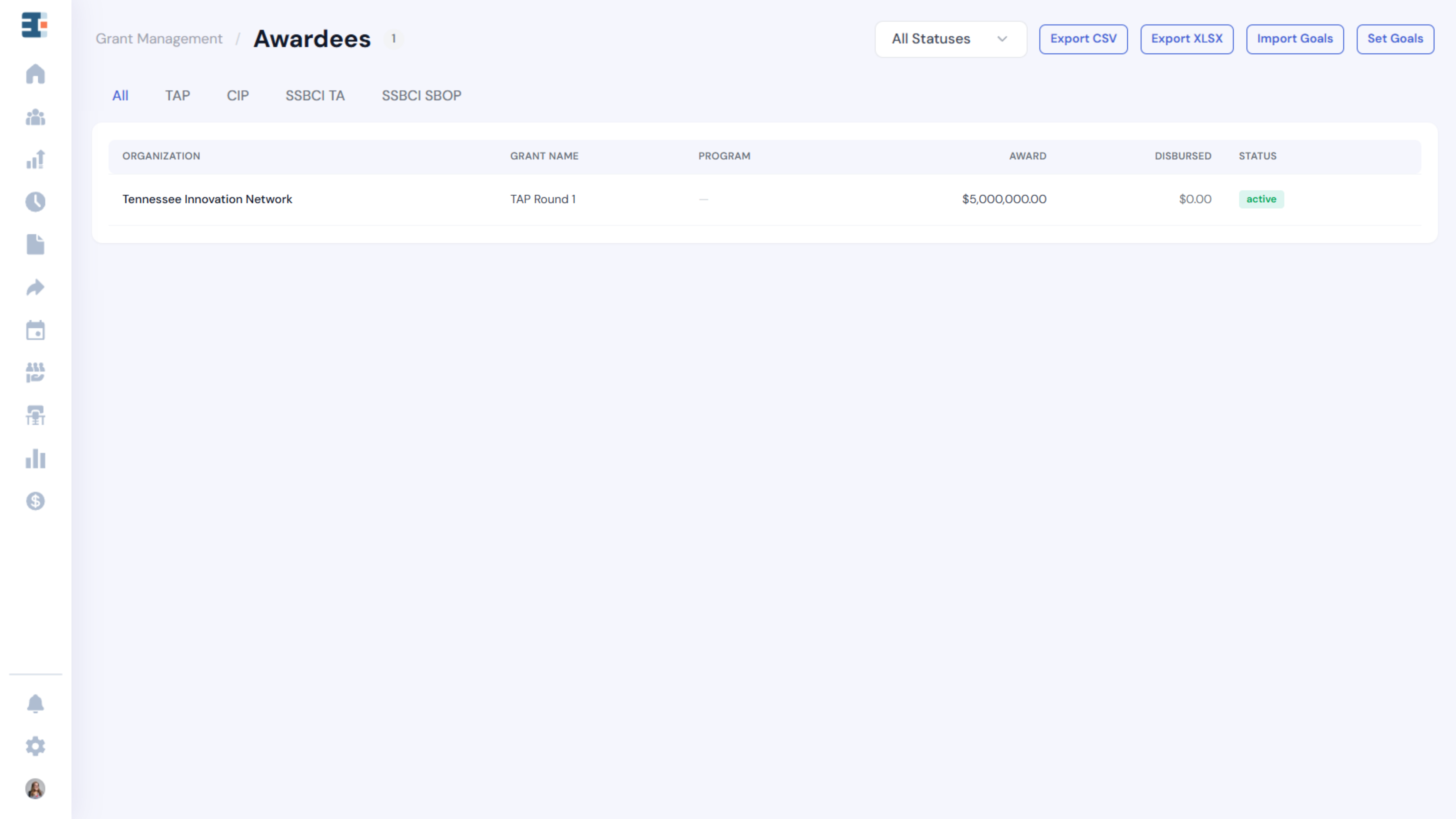Open the dollar coin icon in the sidebar
The height and width of the screenshot is (819, 1456).
click(x=35, y=501)
